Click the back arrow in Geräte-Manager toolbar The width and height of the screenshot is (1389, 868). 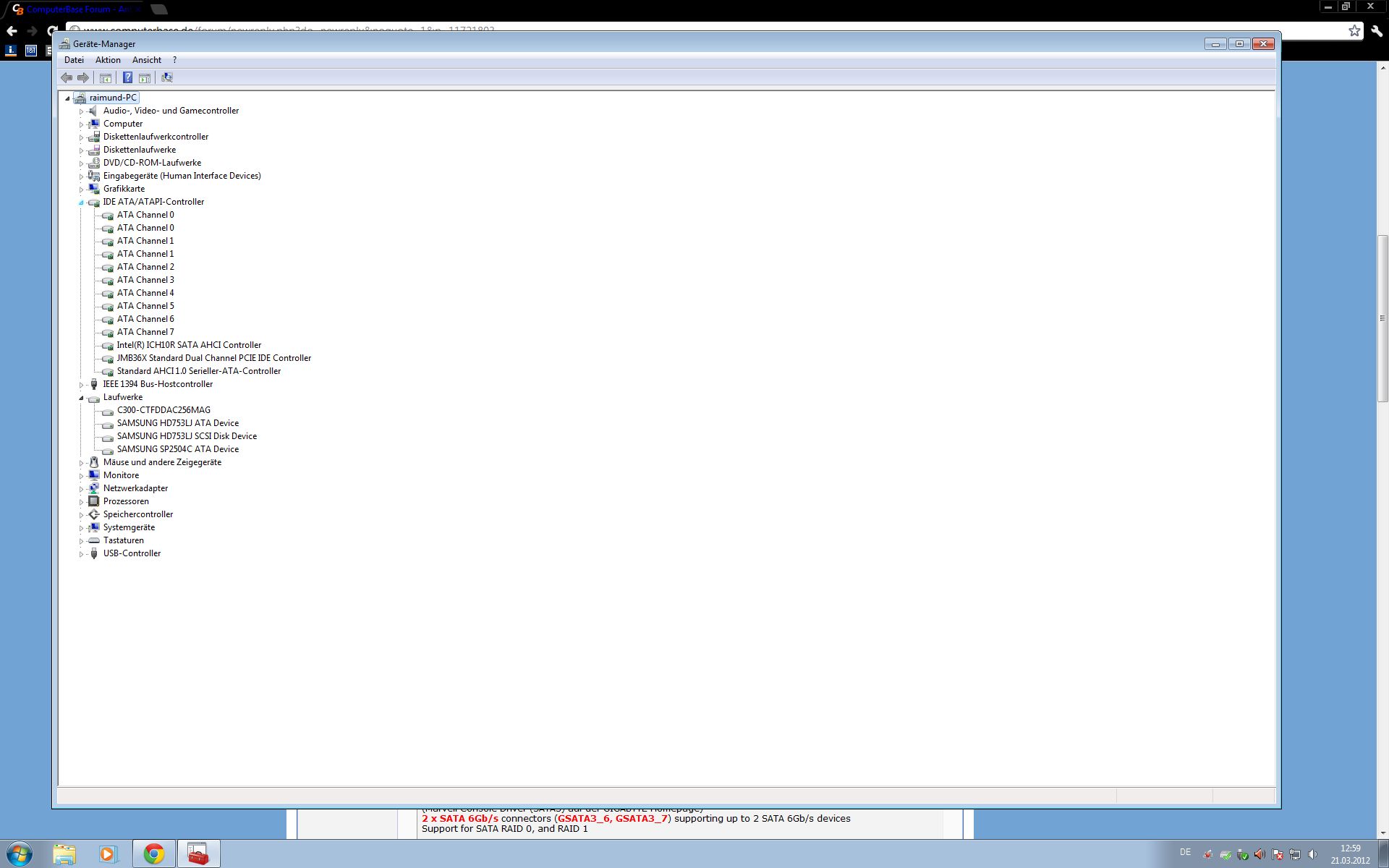(x=67, y=77)
